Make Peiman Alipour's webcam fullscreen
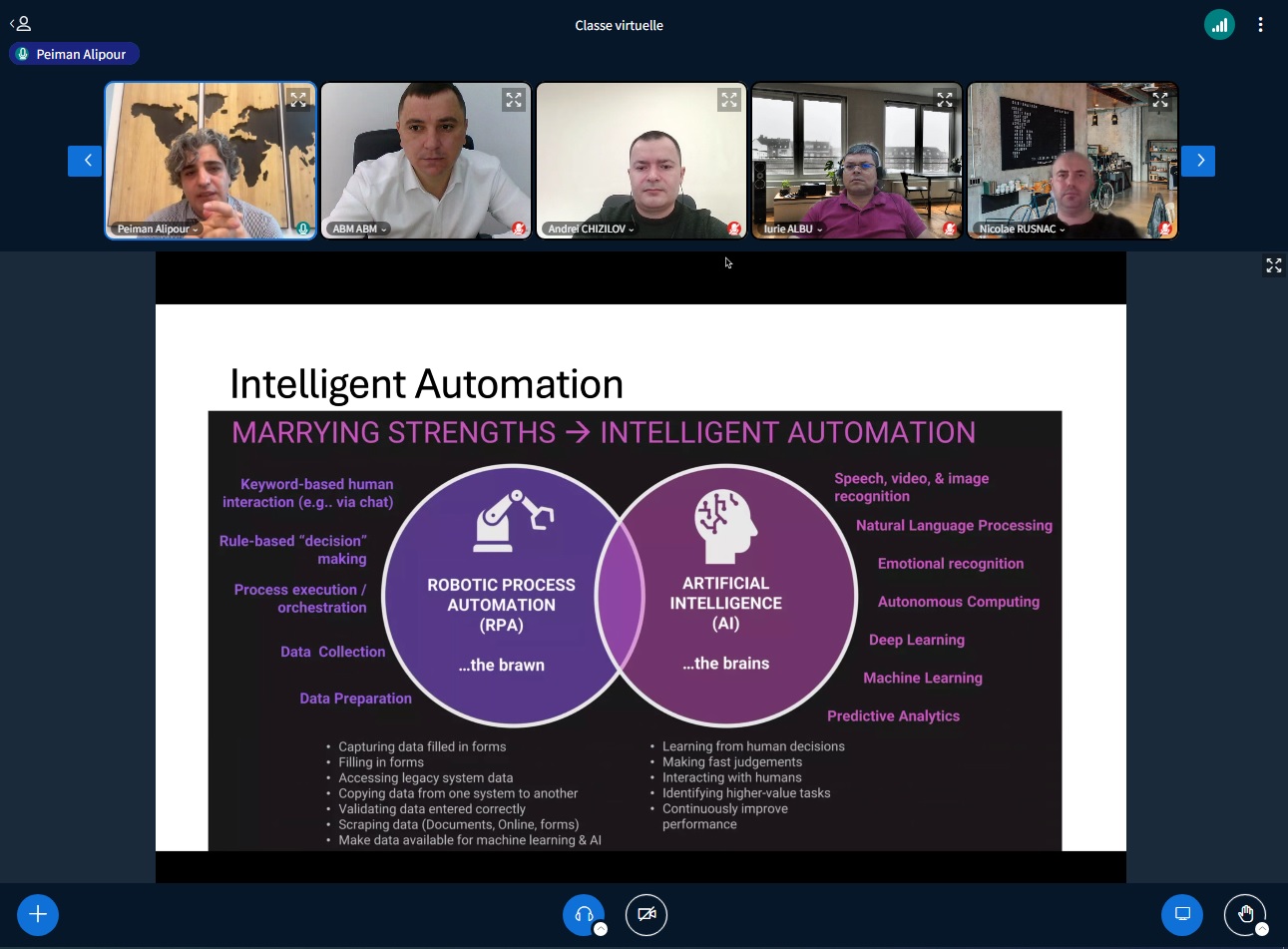The height and width of the screenshot is (949, 1288). [x=298, y=99]
